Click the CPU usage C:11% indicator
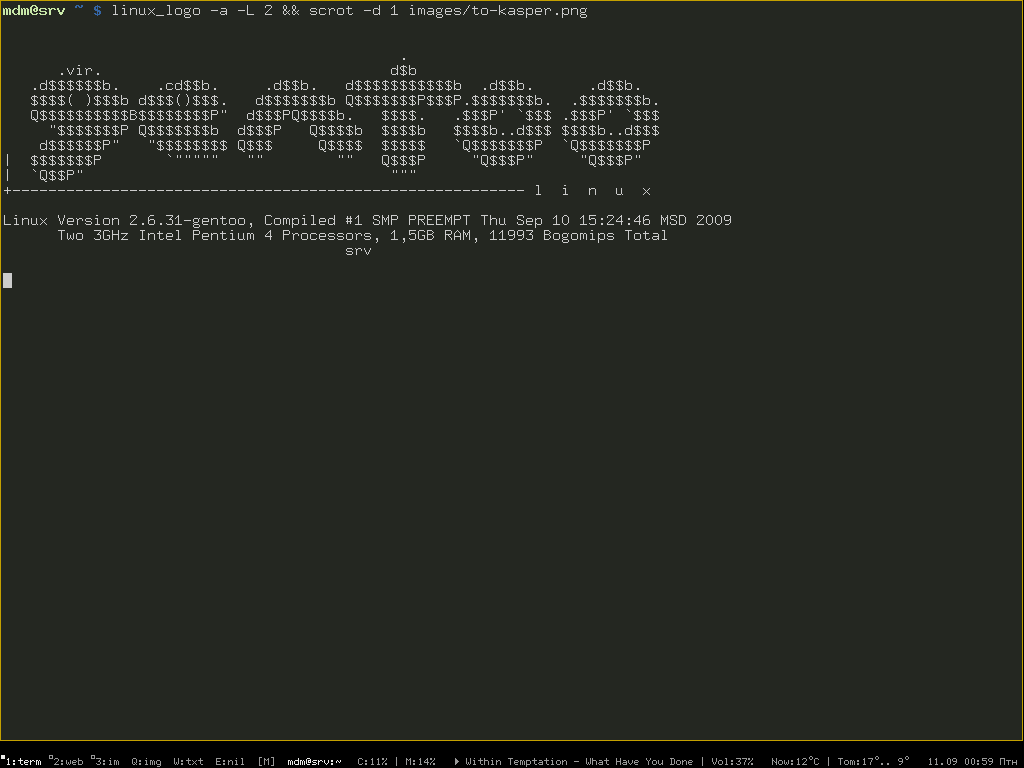 point(374,761)
